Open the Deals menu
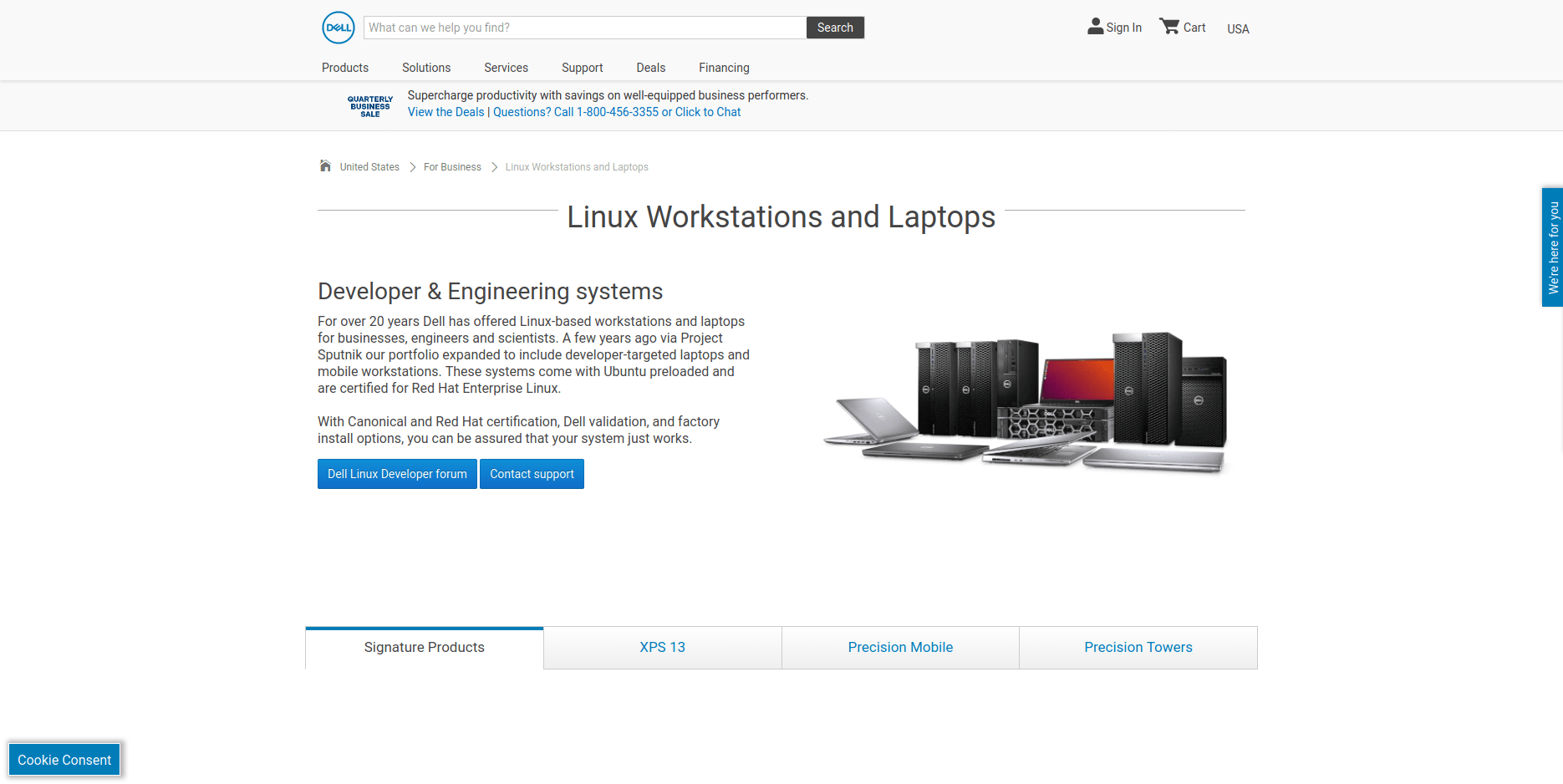This screenshot has height=784, width=1563. pyautogui.click(x=651, y=68)
